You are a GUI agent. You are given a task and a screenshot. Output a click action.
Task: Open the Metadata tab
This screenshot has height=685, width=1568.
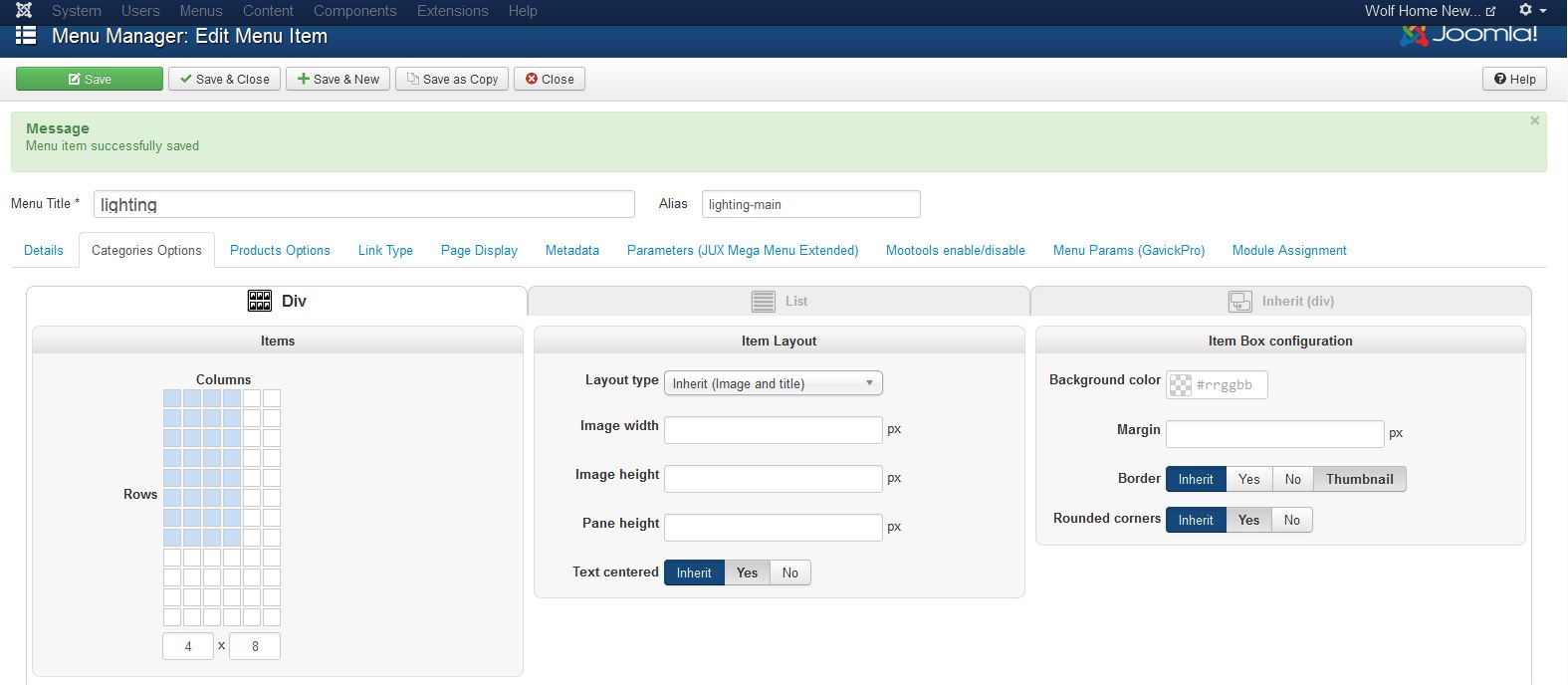pyautogui.click(x=572, y=250)
